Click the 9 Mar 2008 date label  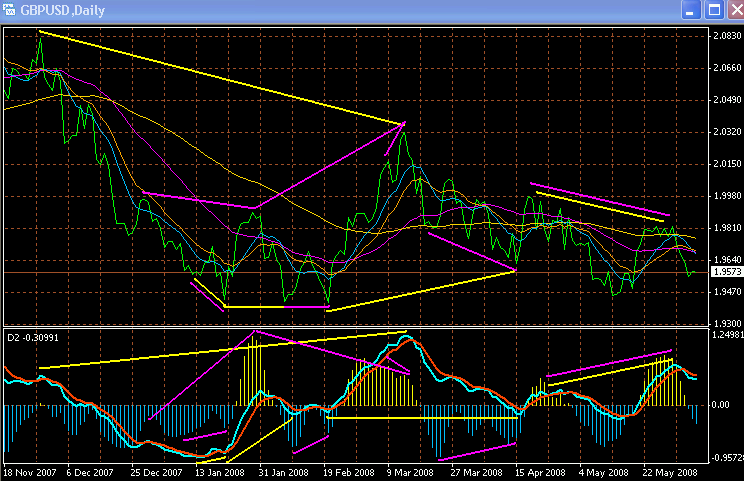[410, 473]
